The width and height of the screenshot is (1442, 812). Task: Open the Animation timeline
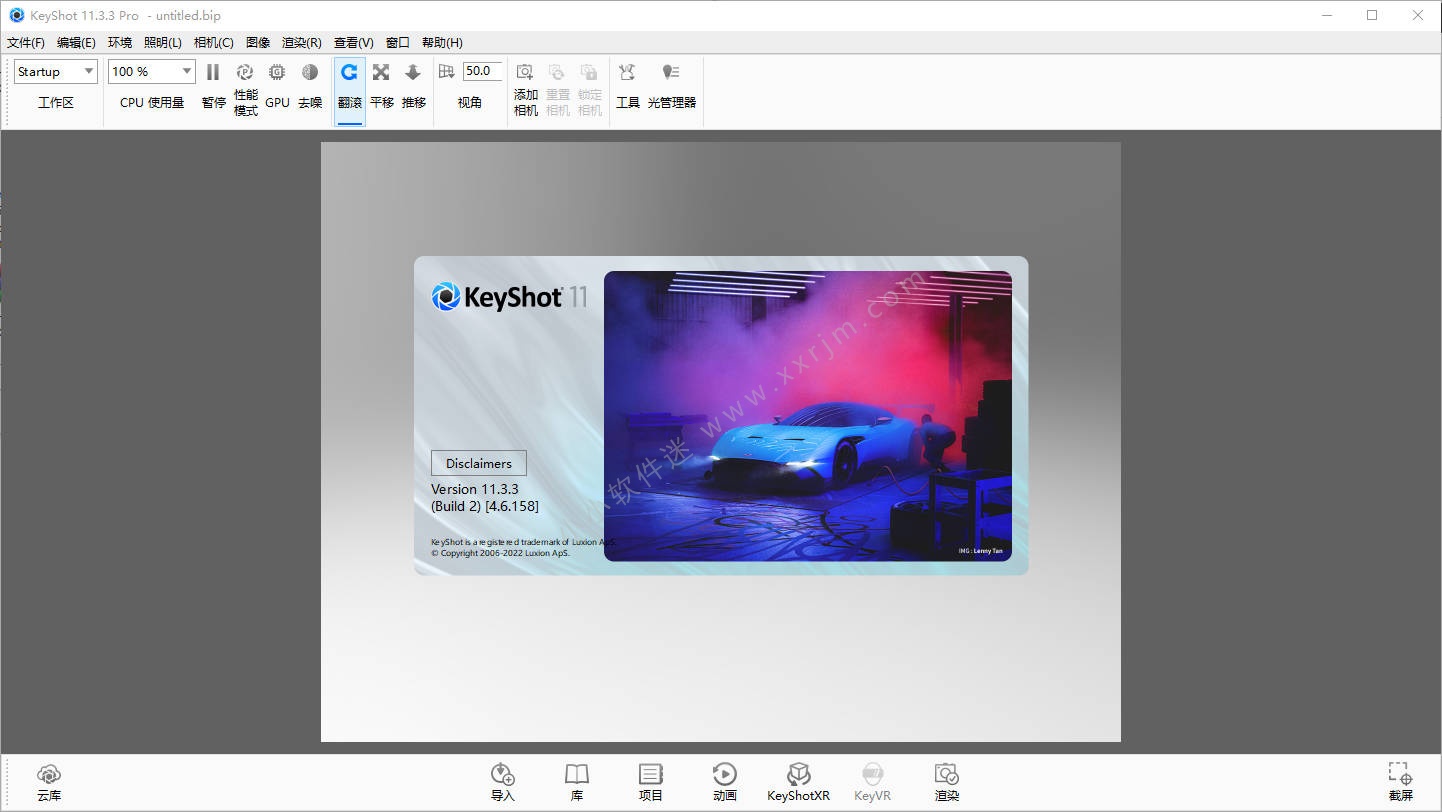pyautogui.click(x=725, y=782)
